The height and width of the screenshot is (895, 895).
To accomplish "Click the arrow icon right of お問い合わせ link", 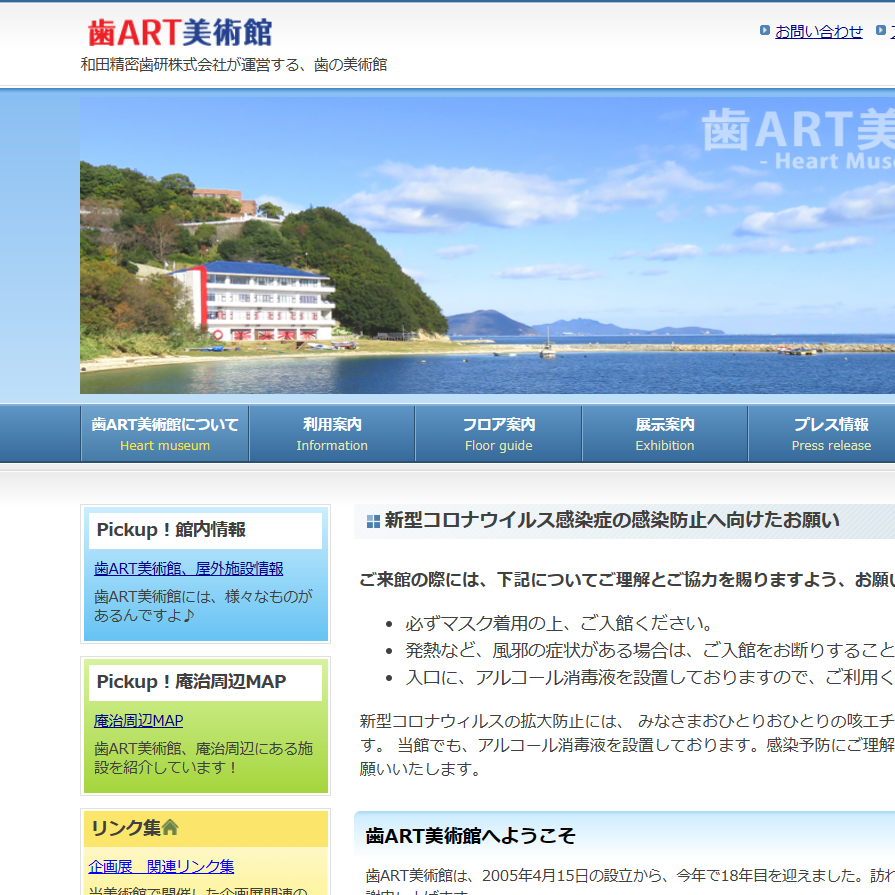I will [x=881, y=31].
